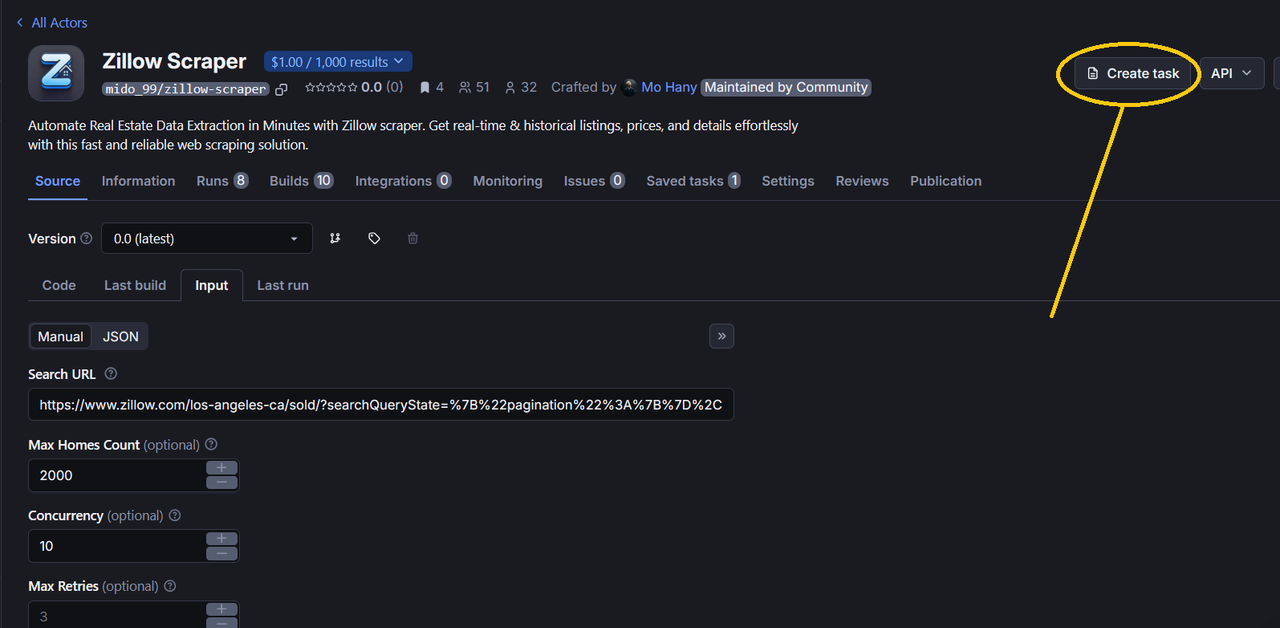Viewport: 1280px width, 628px height.
Task: Click the Create task button
Action: [1133, 73]
